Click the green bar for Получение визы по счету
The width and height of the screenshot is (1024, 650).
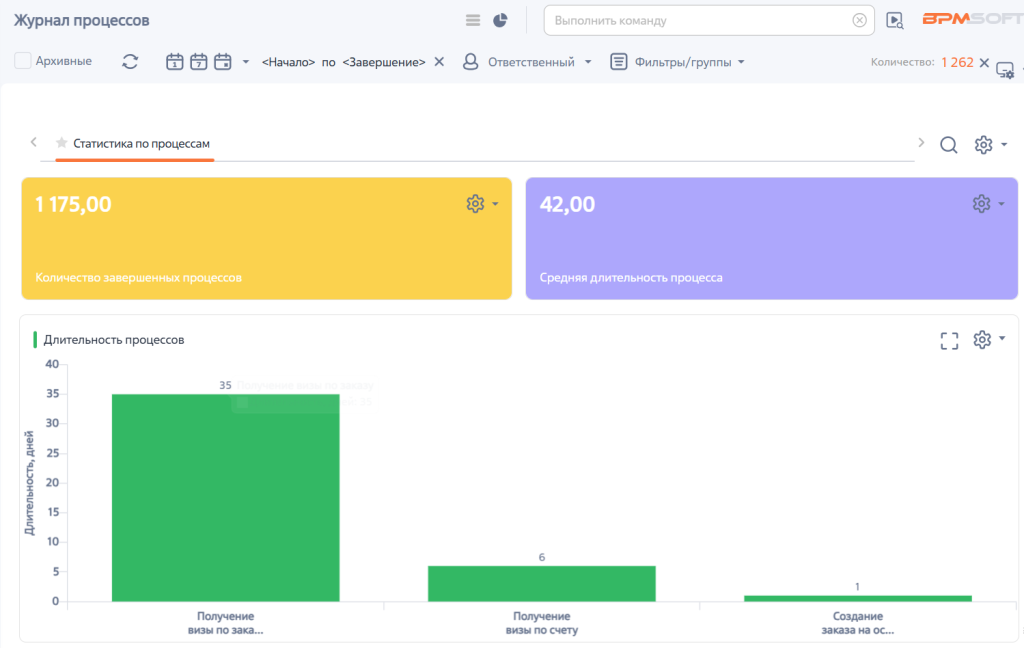point(541,583)
